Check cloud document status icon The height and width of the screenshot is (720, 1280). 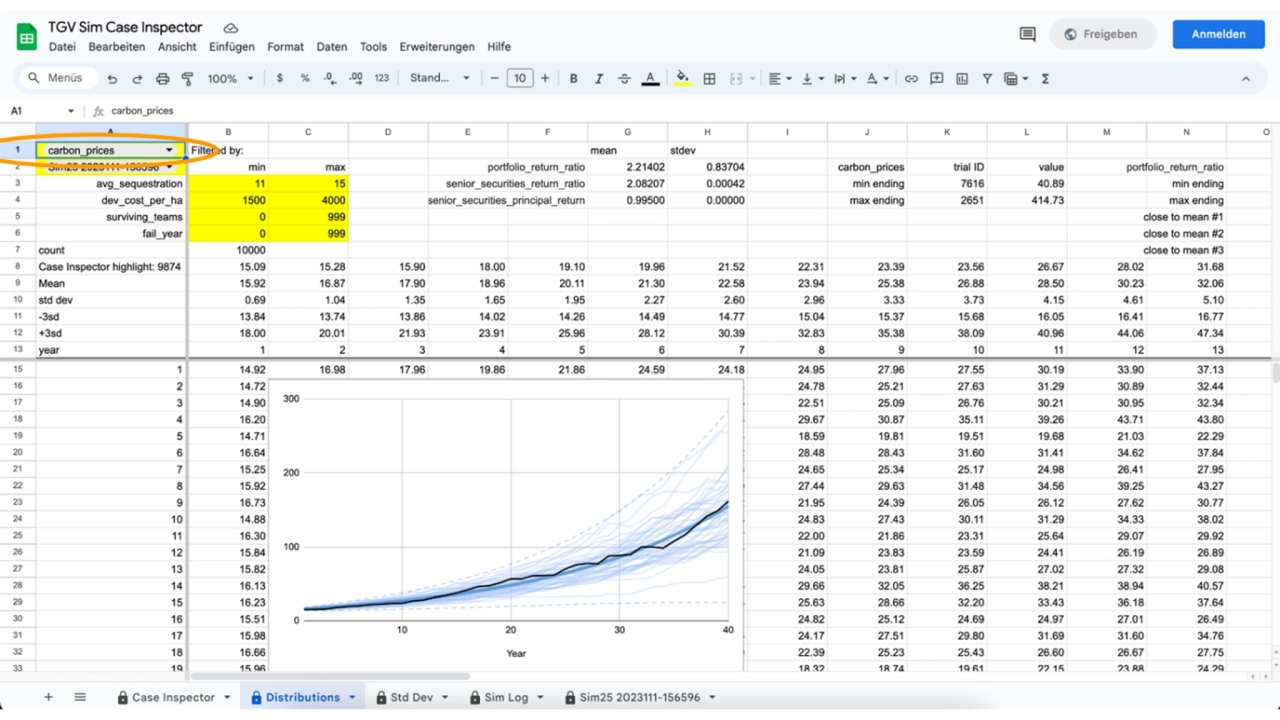(231, 28)
